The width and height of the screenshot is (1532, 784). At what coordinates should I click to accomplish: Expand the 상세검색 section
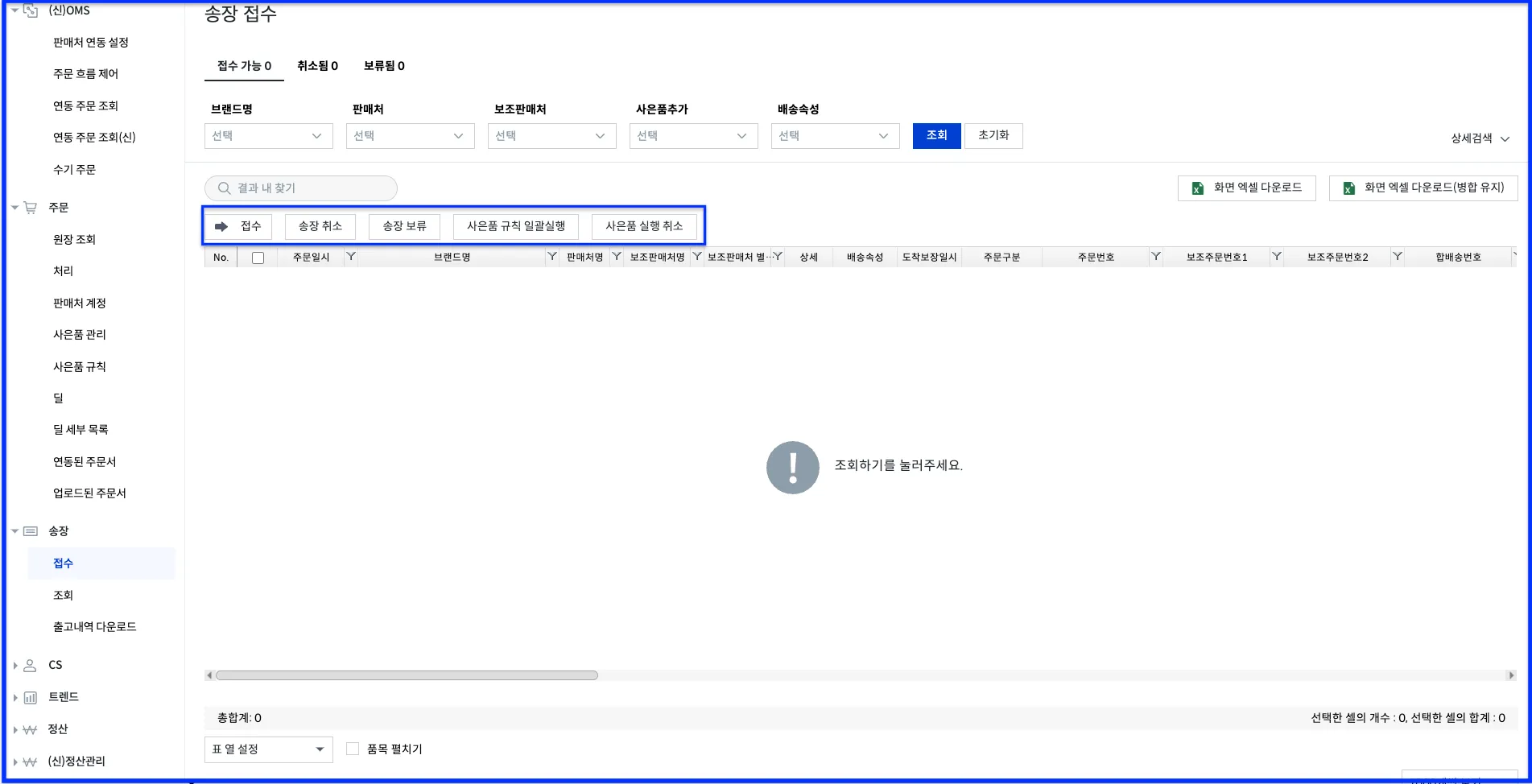tap(1480, 138)
